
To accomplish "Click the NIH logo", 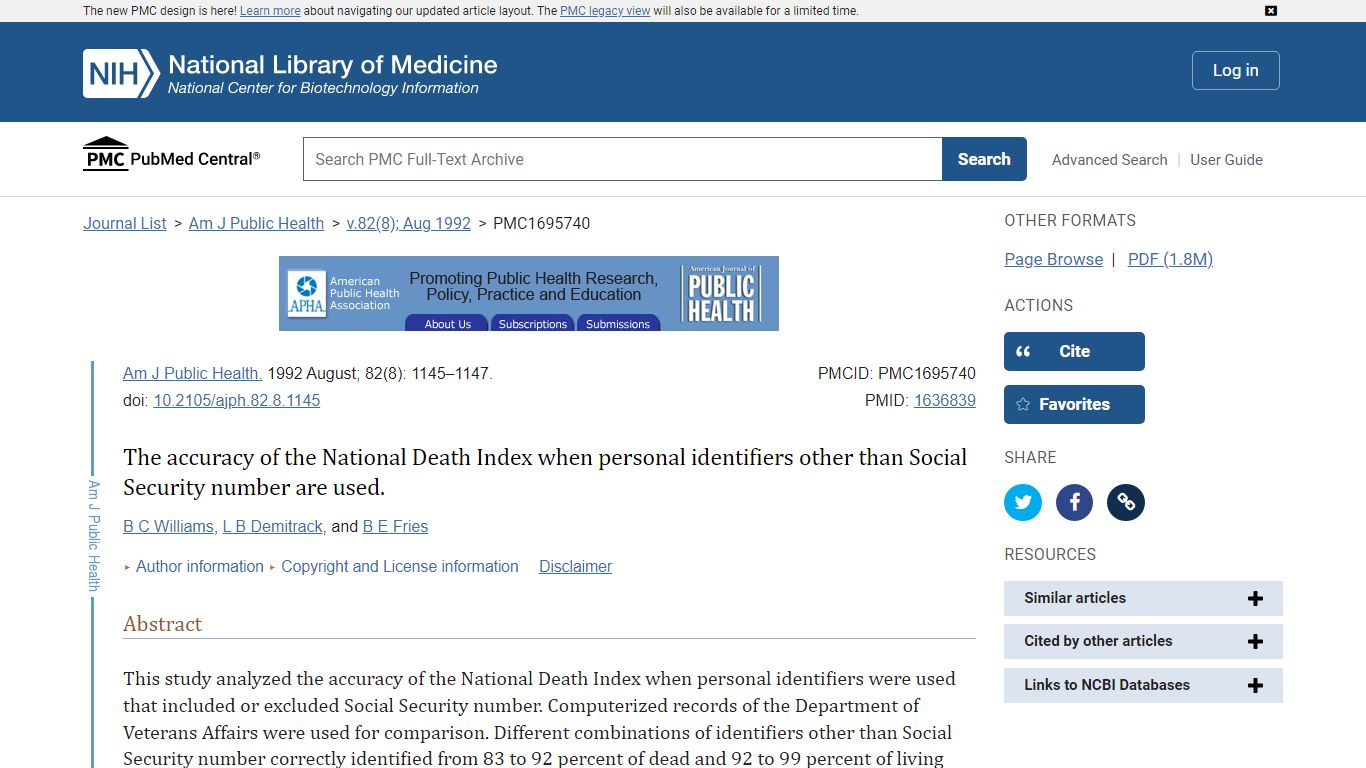I will pyautogui.click(x=121, y=73).
